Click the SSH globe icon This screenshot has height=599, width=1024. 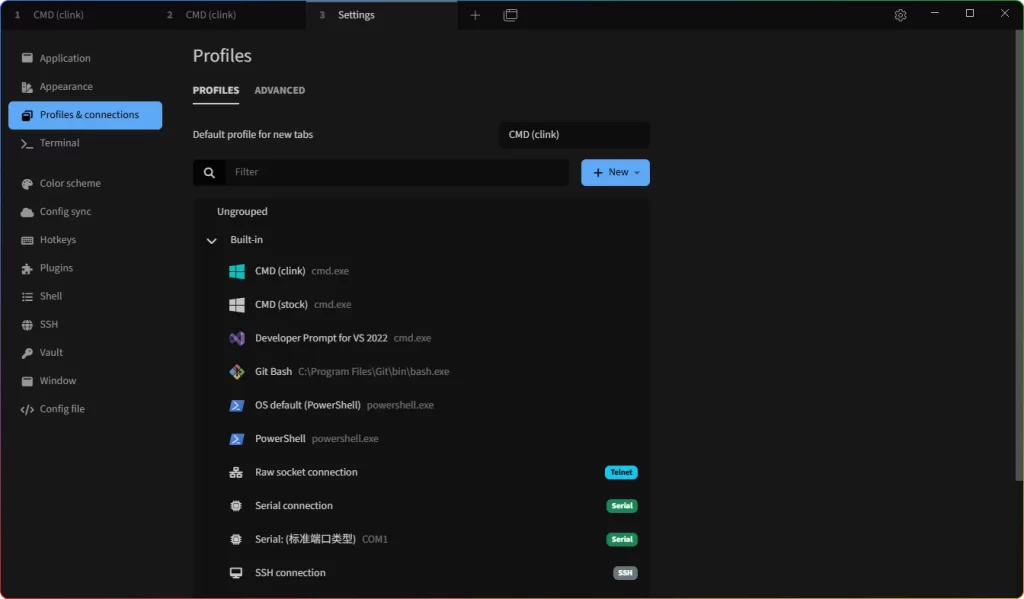27,325
